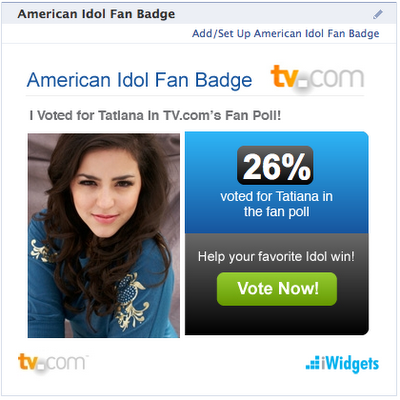Click the dark gray voting panel
This screenshot has width=400, height=400.
coord(277,284)
